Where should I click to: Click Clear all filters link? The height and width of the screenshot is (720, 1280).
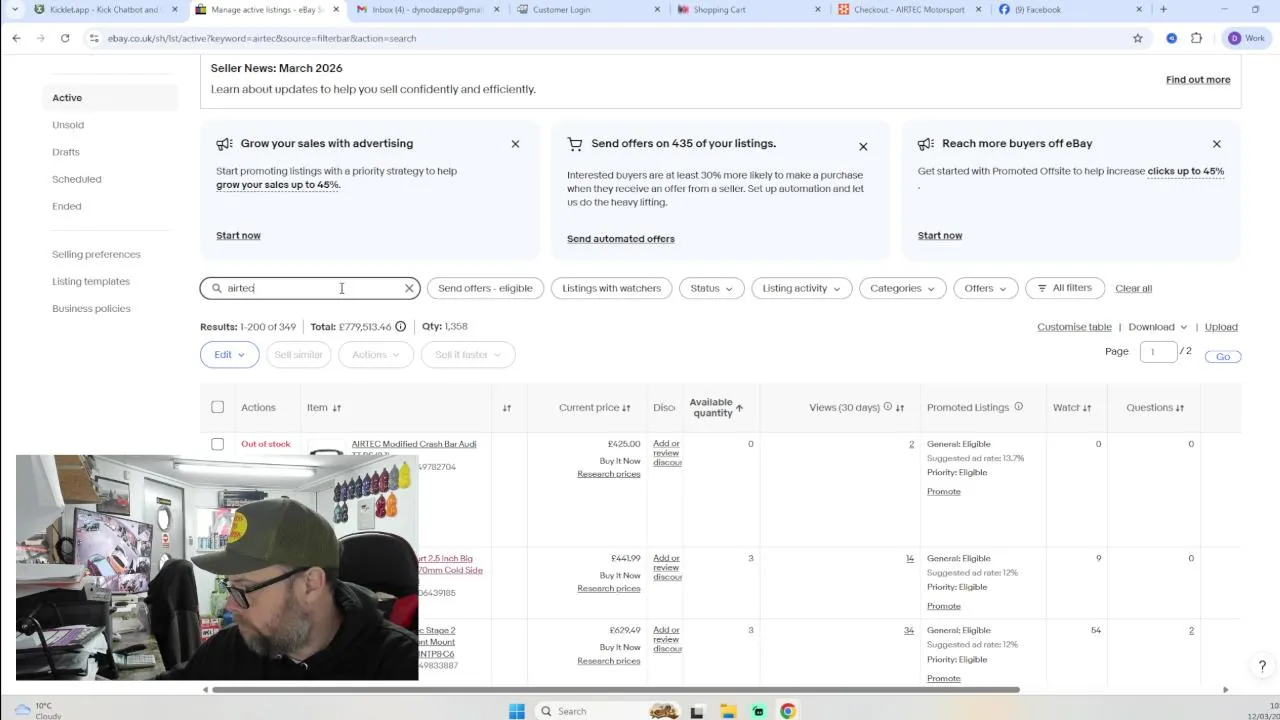(x=1133, y=288)
